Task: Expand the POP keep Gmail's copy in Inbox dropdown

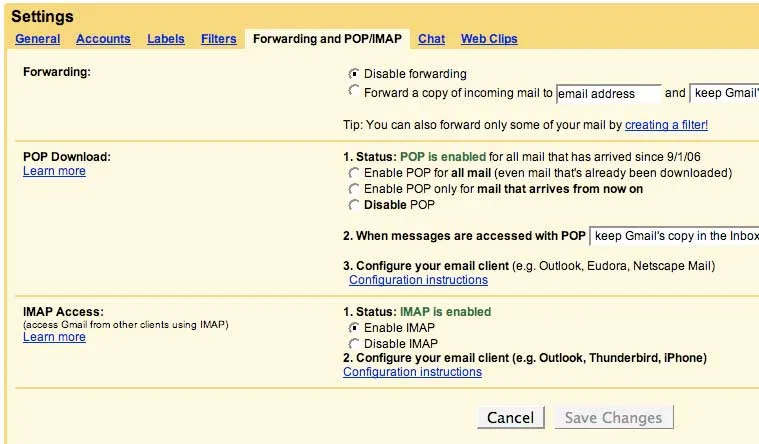Action: pyautogui.click(x=675, y=236)
